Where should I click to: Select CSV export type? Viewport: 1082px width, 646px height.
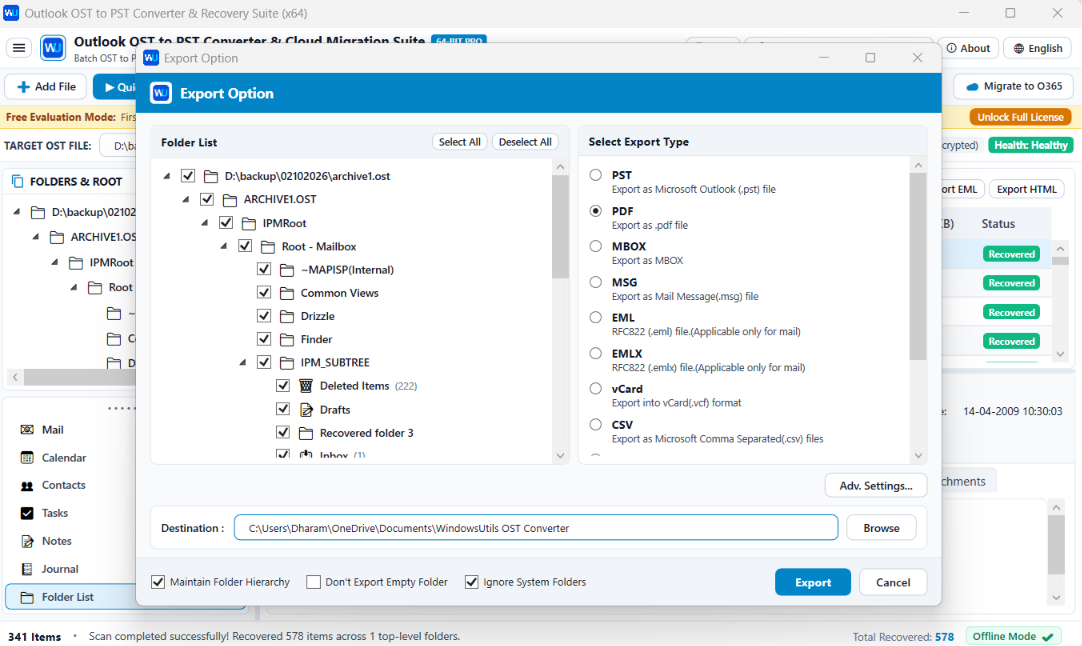pyautogui.click(x=596, y=424)
